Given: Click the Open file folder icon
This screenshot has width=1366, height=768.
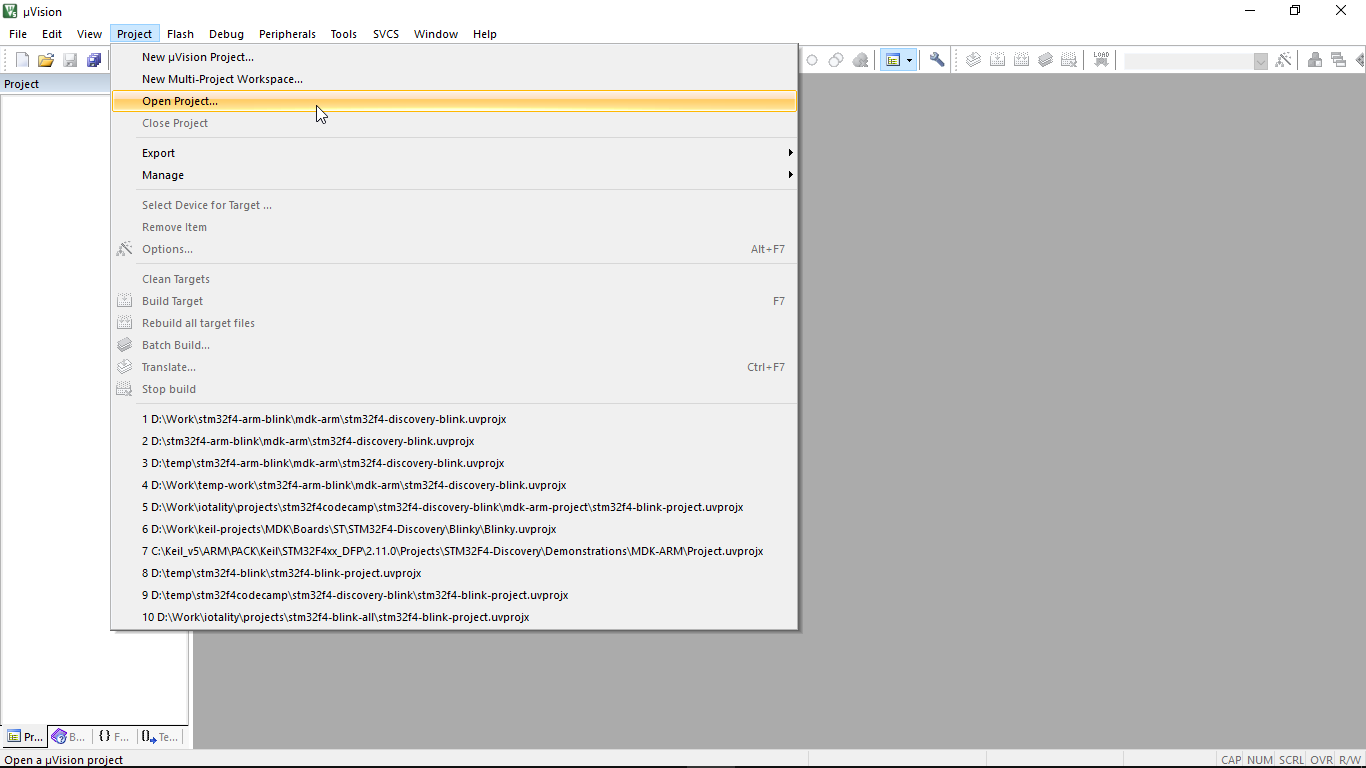Looking at the screenshot, I should click(x=46, y=60).
